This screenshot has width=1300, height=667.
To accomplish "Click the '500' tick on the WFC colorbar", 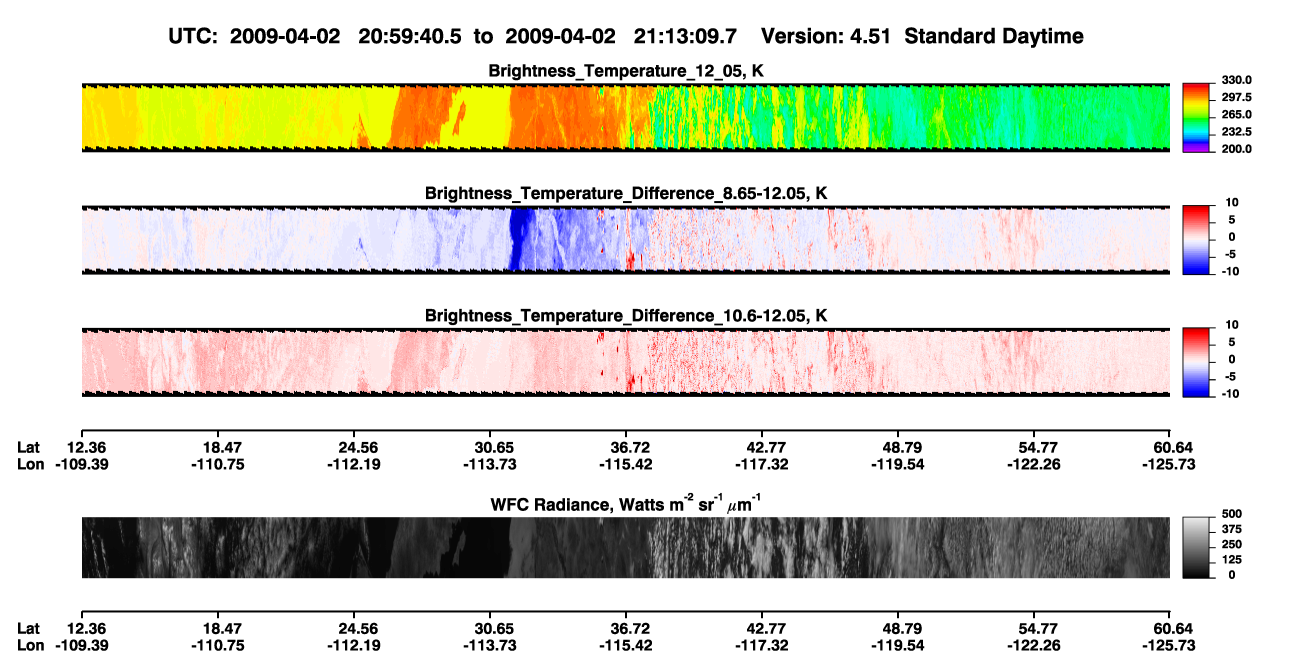I will click(1233, 513).
